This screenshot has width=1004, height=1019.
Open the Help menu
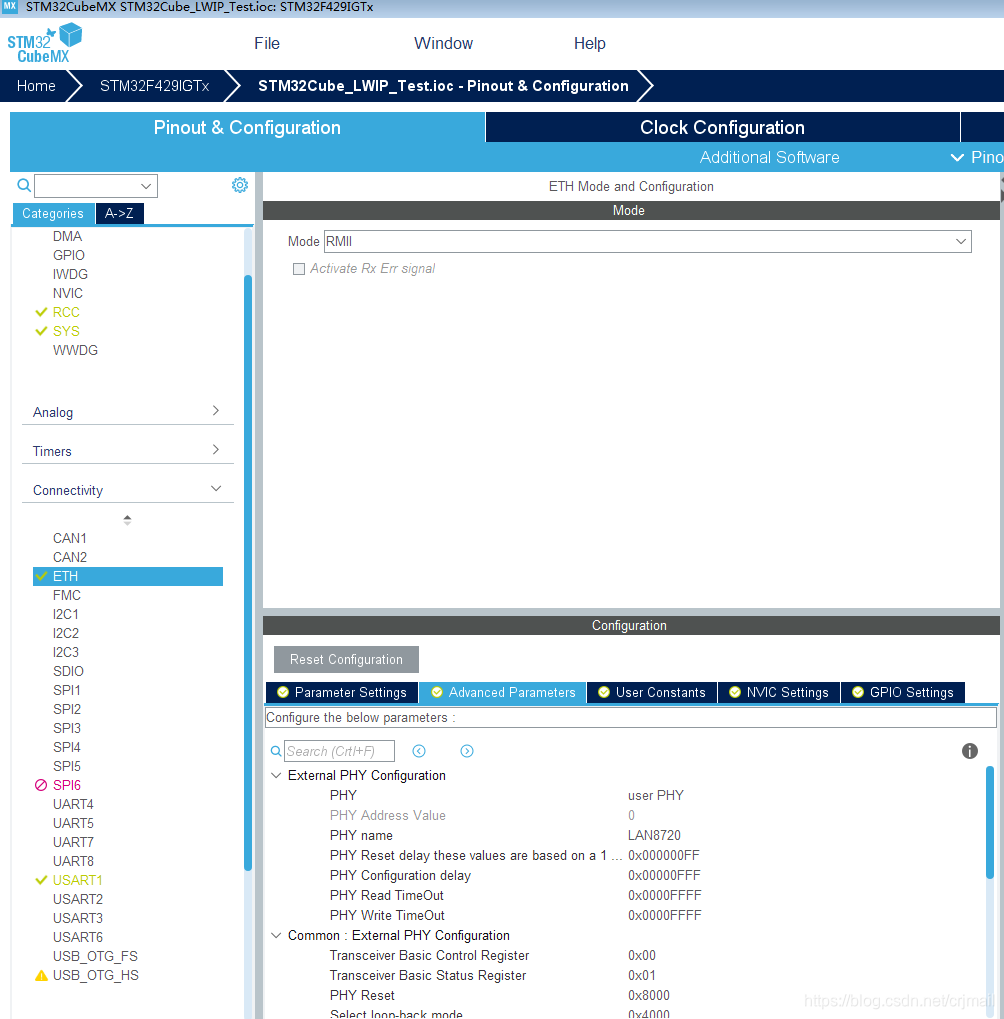click(589, 44)
